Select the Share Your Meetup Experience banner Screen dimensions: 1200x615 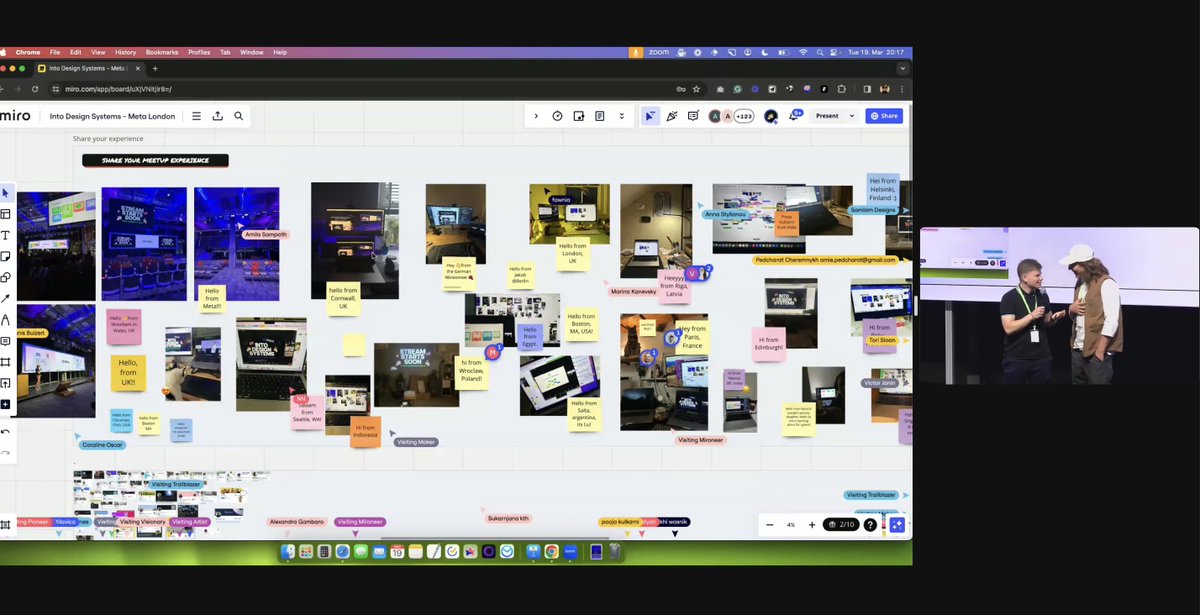(x=155, y=160)
